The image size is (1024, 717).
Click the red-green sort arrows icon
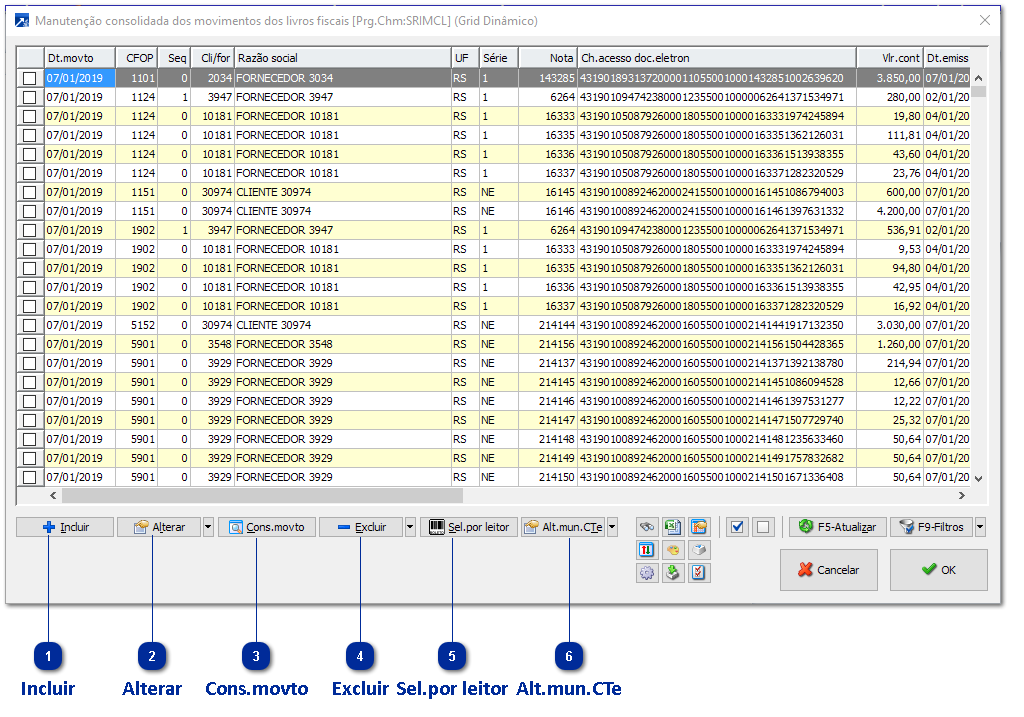click(648, 550)
